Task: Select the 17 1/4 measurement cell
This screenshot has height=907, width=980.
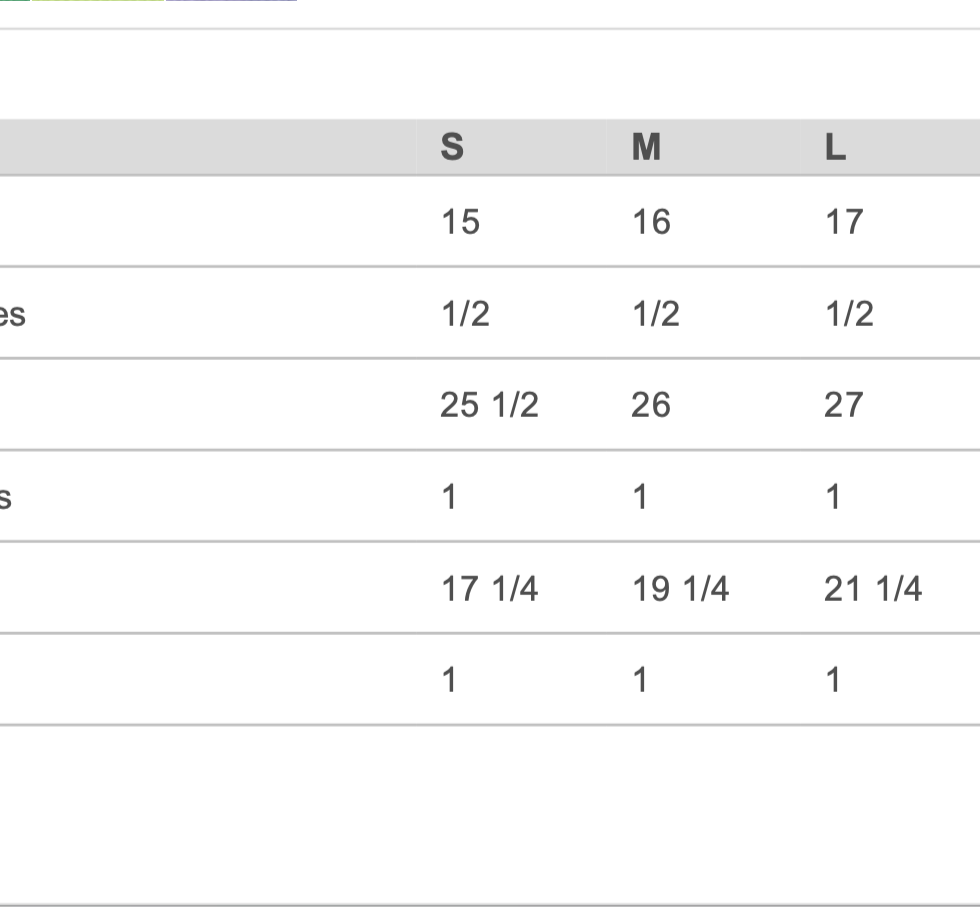Action: click(x=490, y=588)
